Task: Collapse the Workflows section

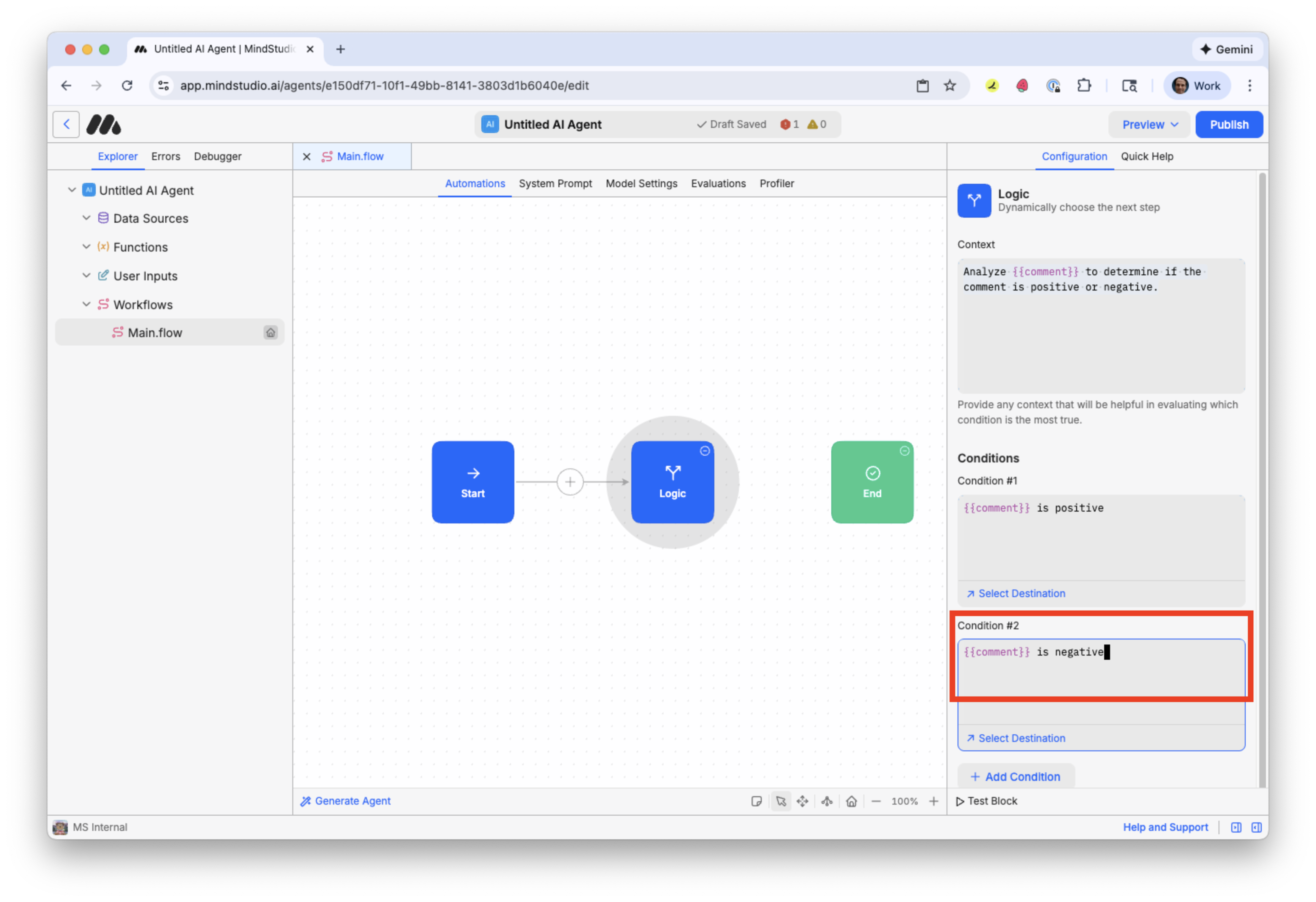Action: [x=86, y=304]
